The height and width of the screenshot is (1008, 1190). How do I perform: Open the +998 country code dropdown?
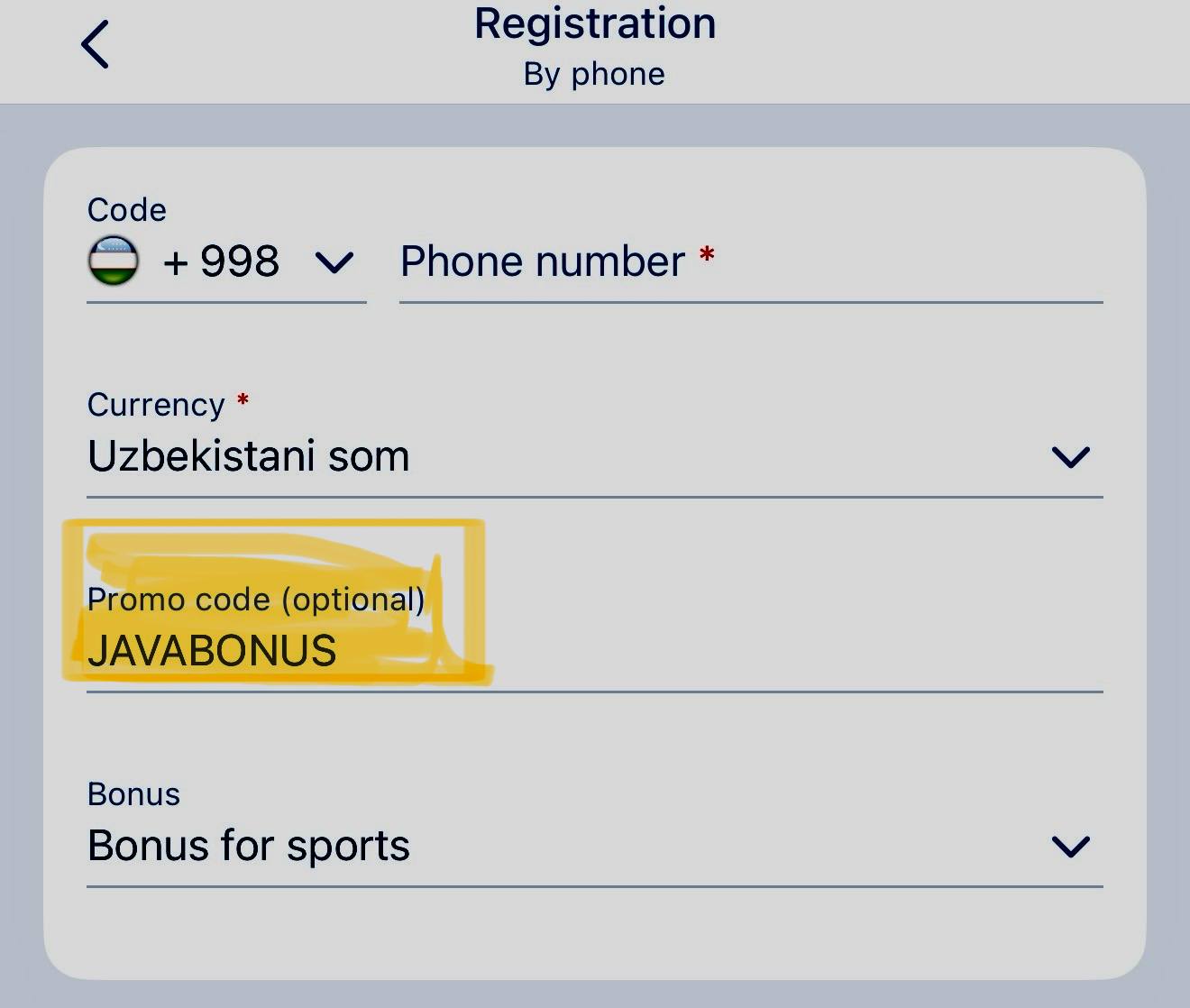click(x=334, y=262)
